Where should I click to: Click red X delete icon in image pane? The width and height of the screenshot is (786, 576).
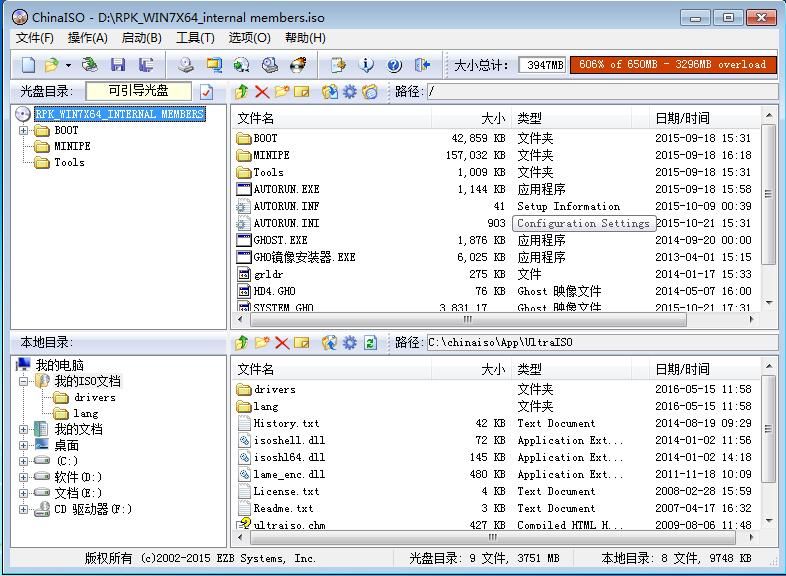[261, 92]
